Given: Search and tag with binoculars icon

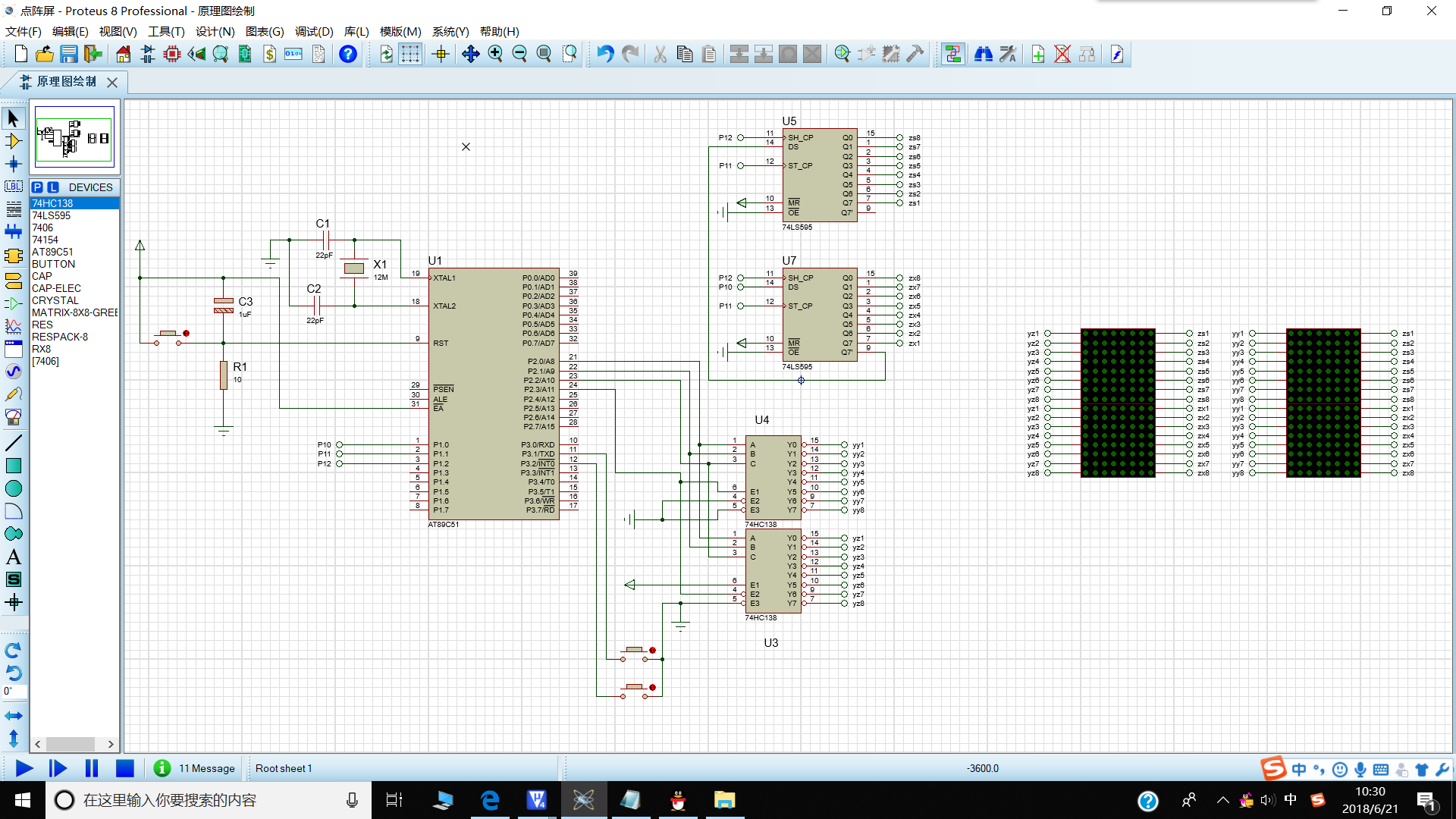Looking at the screenshot, I should point(984,54).
